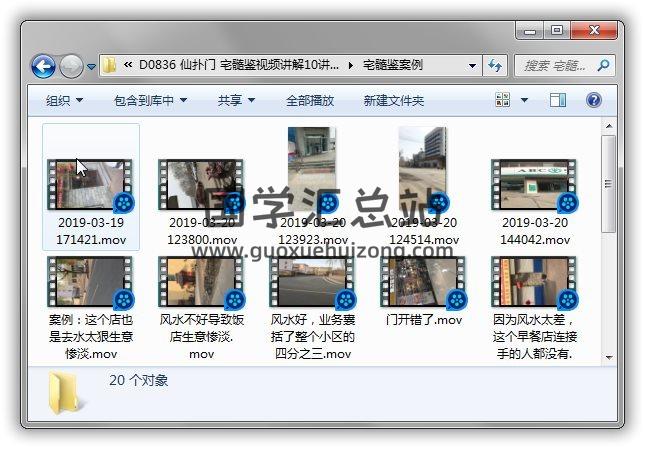This screenshot has height=449, width=645.
Task: Click the Forward navigation arrow button
Action: pos(71,66)
